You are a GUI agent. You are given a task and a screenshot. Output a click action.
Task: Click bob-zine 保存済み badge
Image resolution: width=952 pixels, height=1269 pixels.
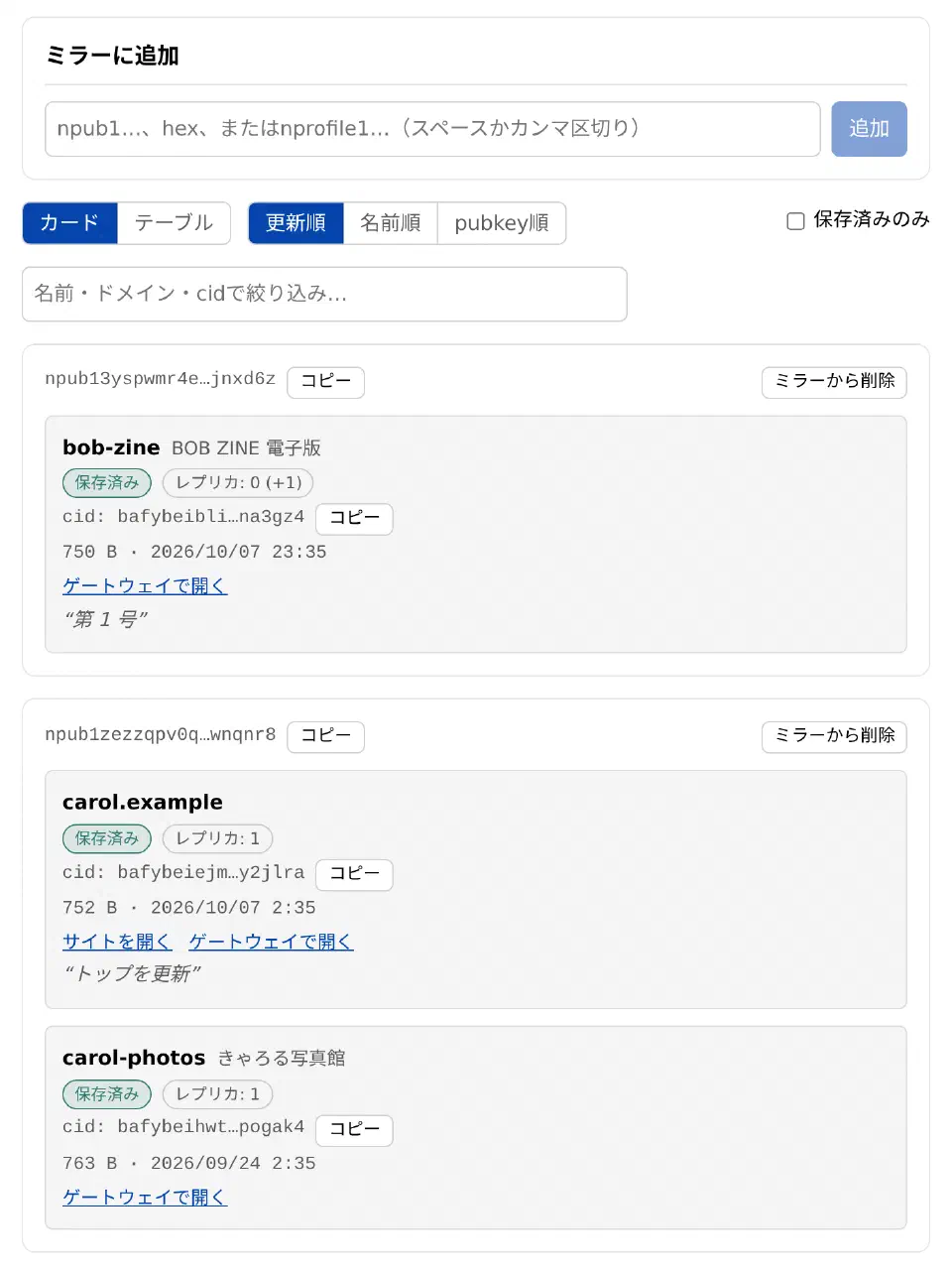[107, 483]
